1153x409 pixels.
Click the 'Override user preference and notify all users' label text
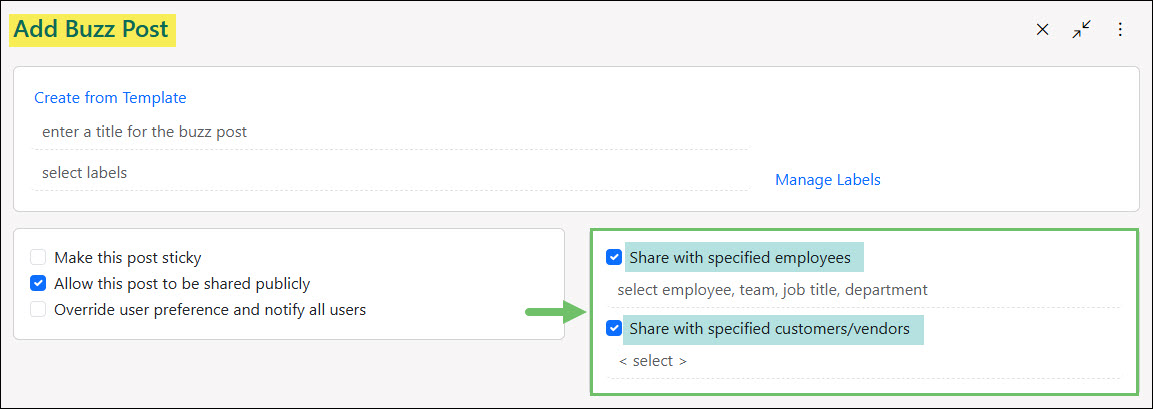[210, 310]
